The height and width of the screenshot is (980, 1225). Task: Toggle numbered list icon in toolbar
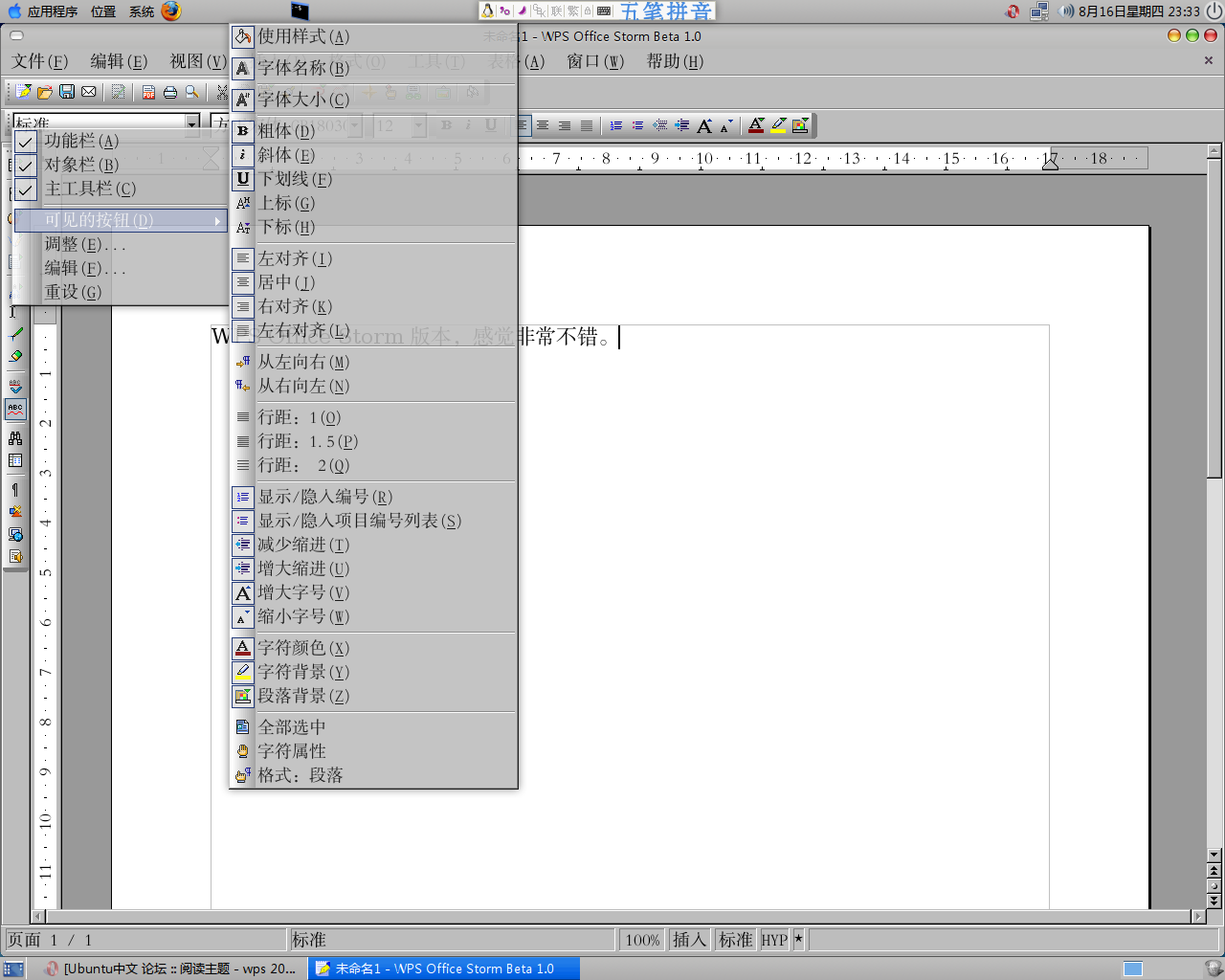[615, 125]
